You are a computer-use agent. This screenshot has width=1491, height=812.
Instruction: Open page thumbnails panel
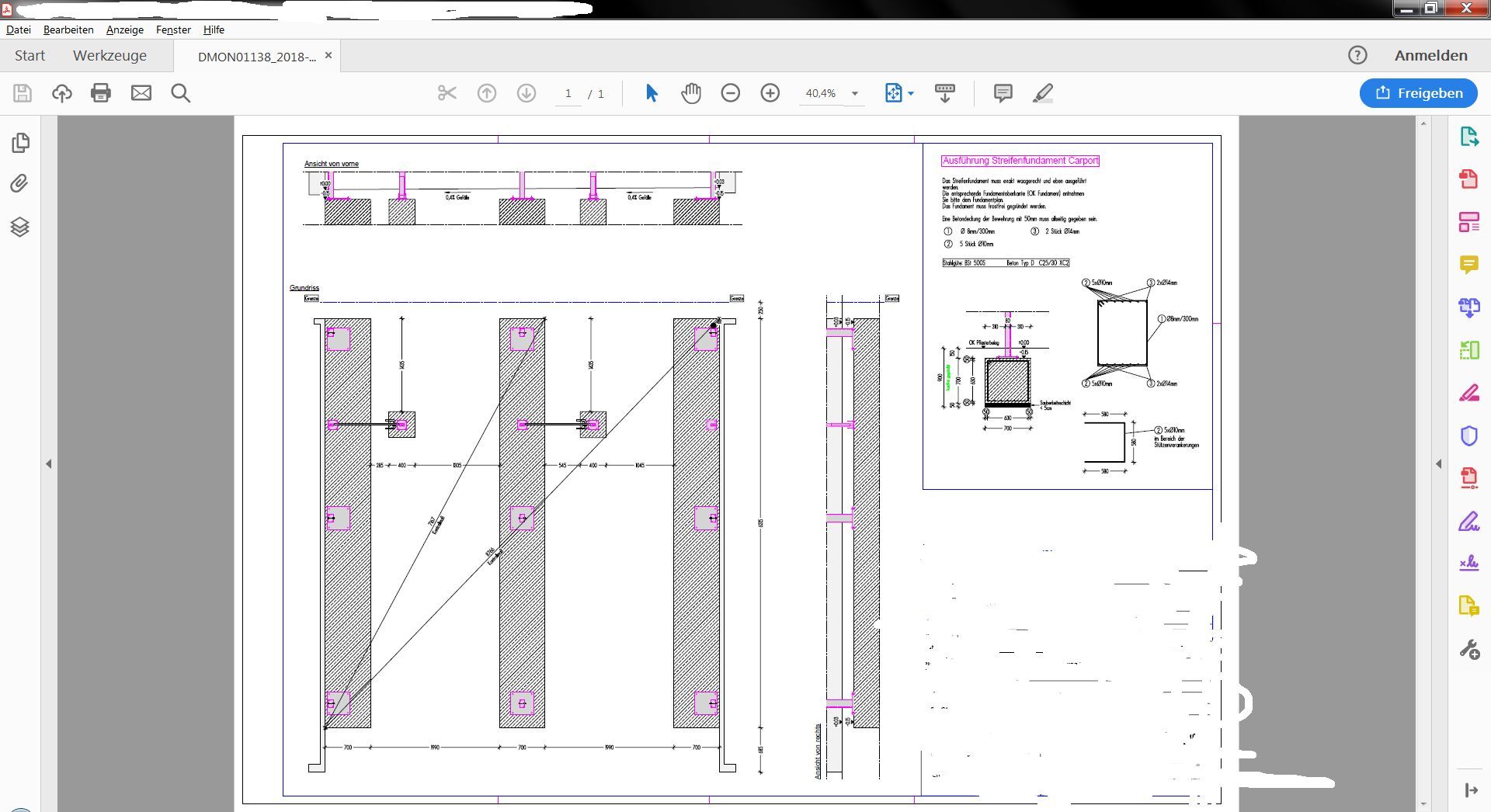(x=20, y=143)
